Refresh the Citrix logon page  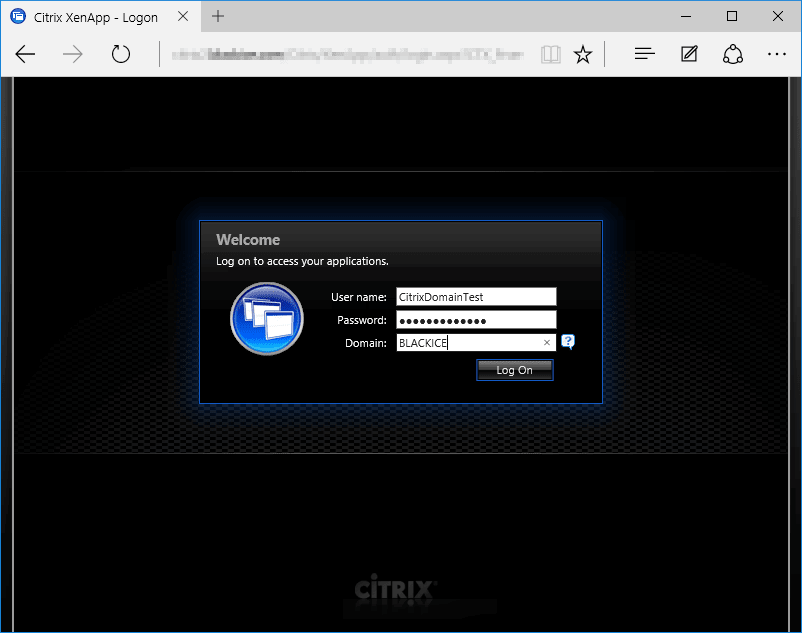pyautogui.click(x=121, y=54)
